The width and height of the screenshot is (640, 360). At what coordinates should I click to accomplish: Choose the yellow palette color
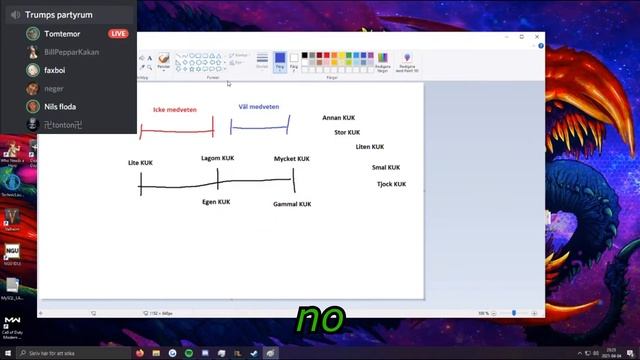tap(342, 55)
